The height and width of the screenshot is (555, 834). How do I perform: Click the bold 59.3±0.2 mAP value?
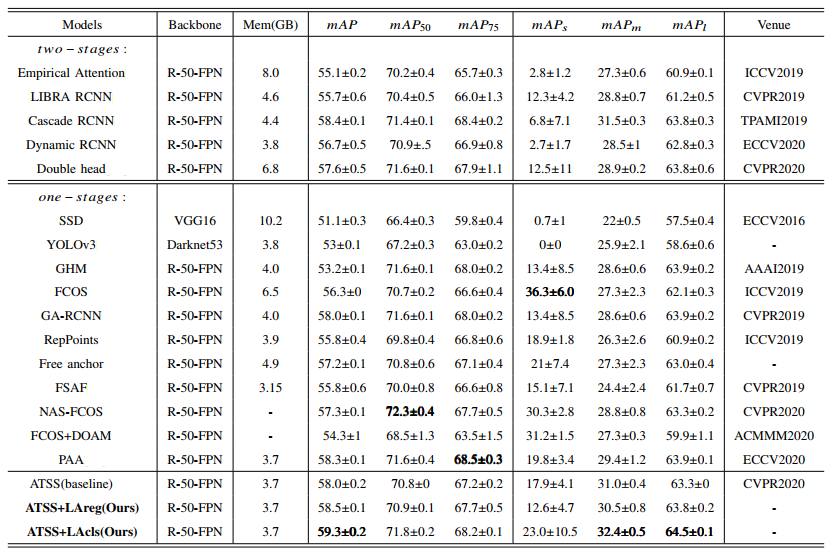point(341,531)
